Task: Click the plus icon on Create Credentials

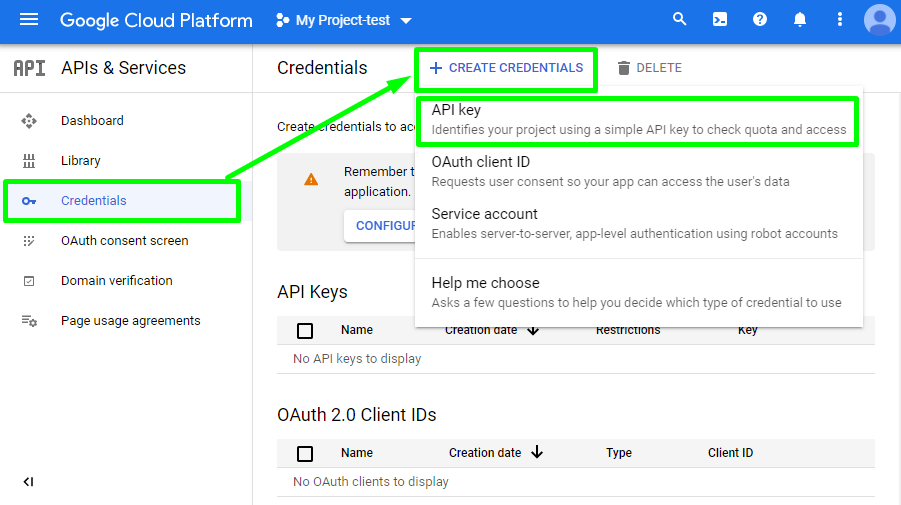Action: [436, 68]
